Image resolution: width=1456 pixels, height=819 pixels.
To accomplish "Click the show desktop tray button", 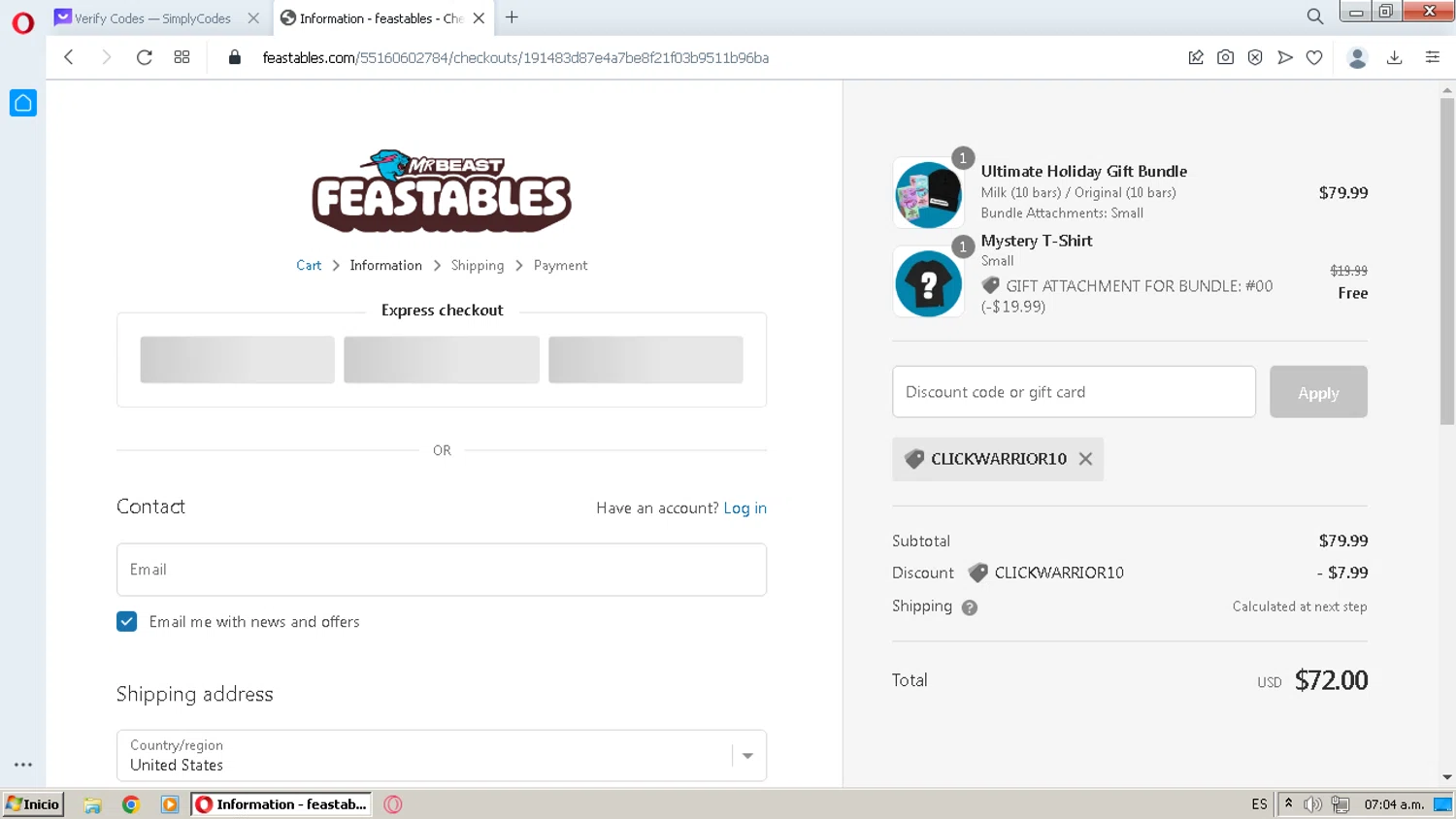I will click(1443, 804).
